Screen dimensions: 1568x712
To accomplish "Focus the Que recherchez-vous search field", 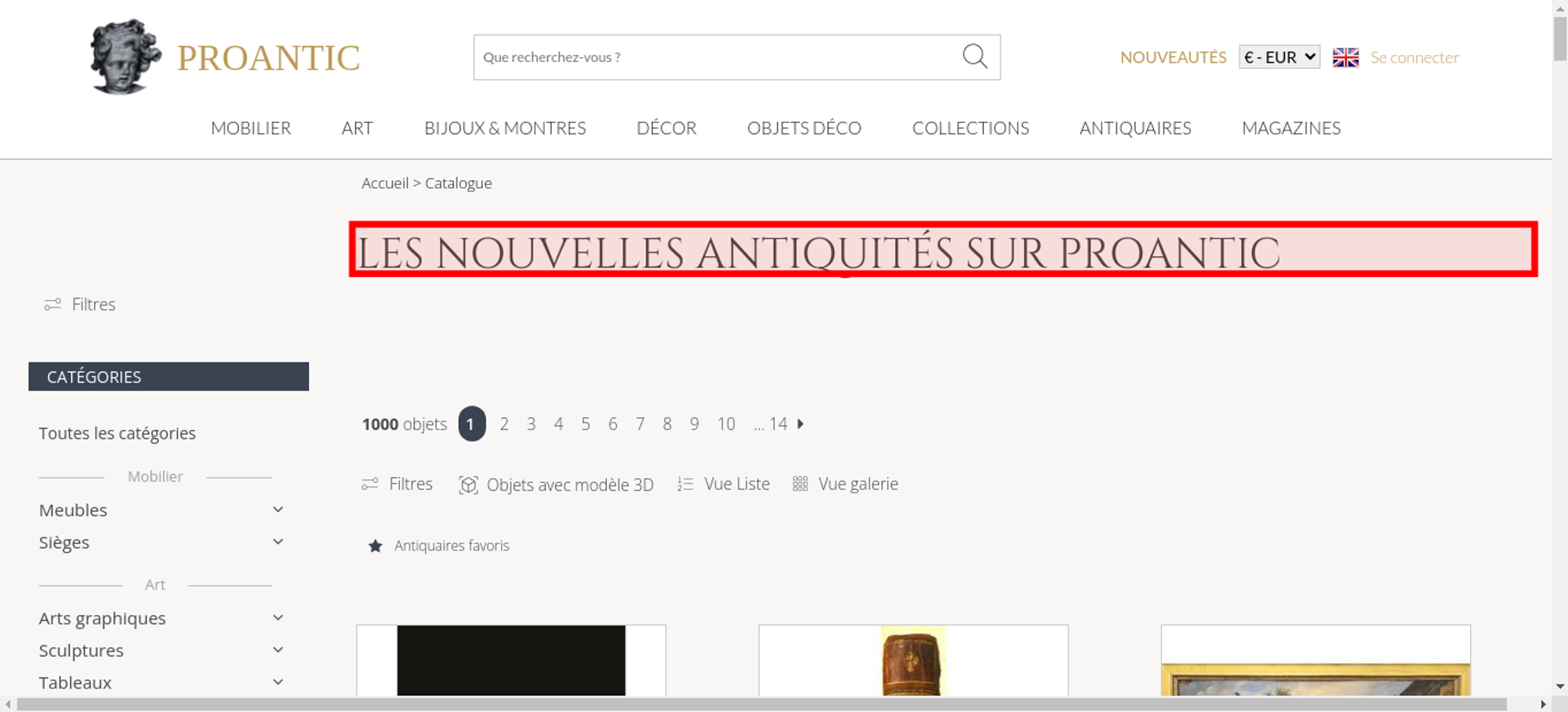I will click(717, 57).
